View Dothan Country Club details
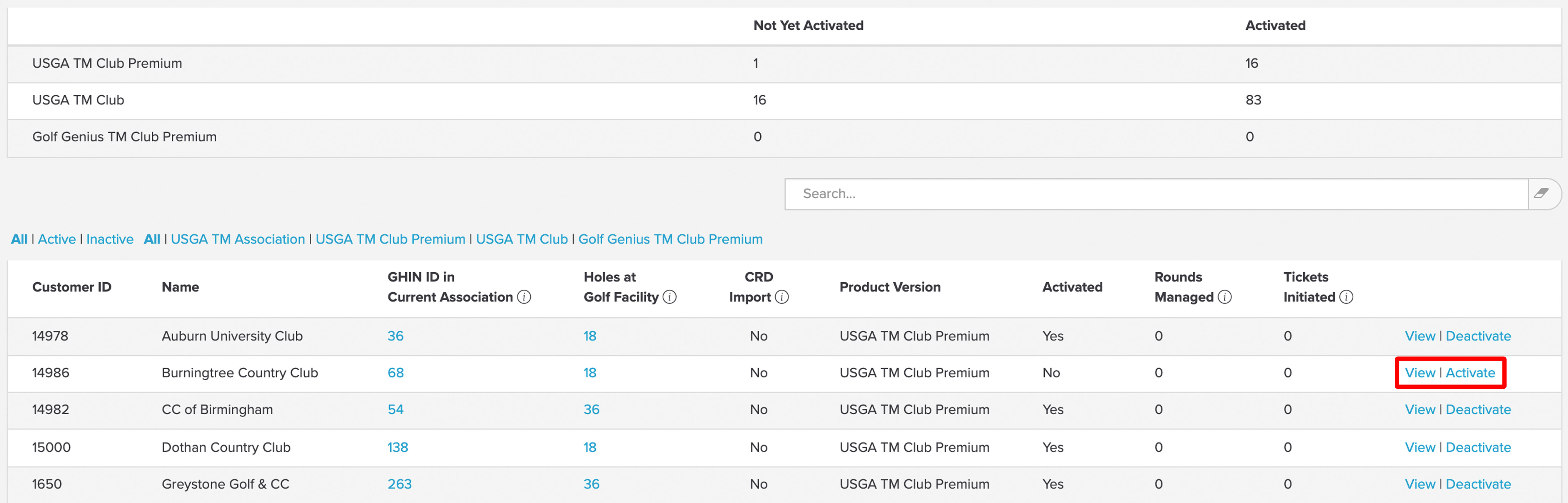1568x503 pixels. click(x=1420, y=448)
